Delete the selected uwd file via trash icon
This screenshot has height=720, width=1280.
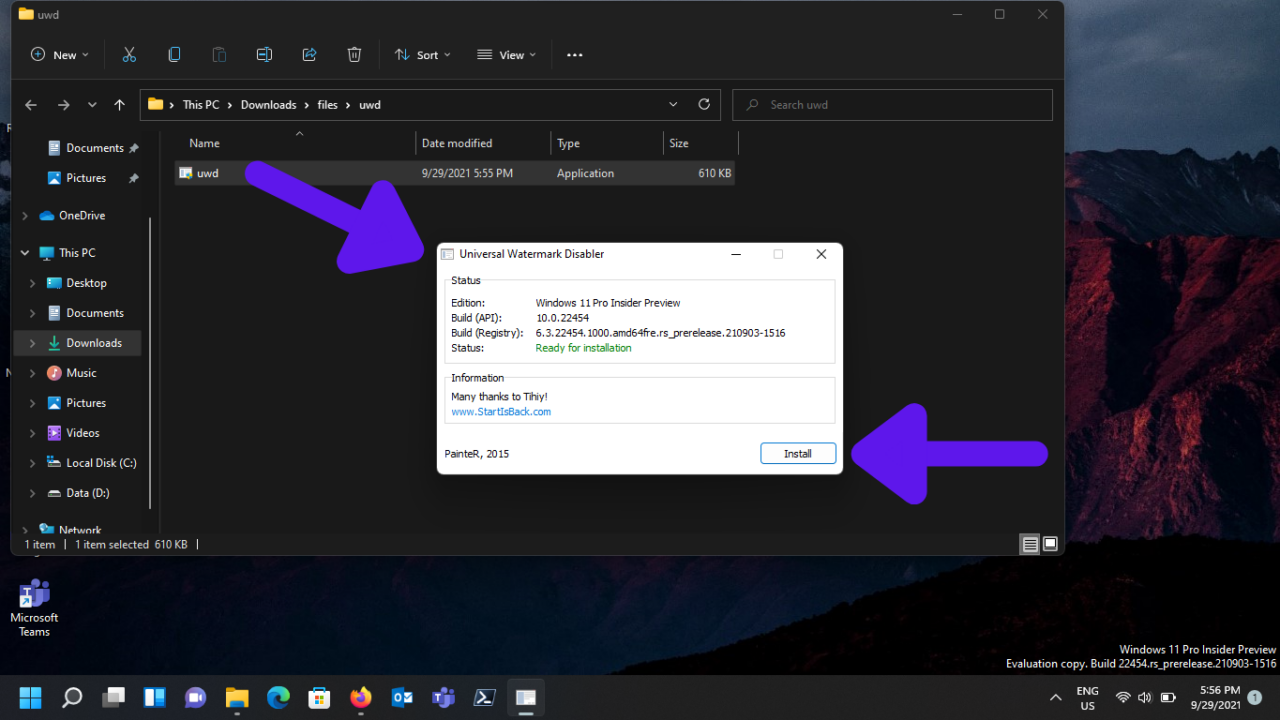tap(354, 54)
